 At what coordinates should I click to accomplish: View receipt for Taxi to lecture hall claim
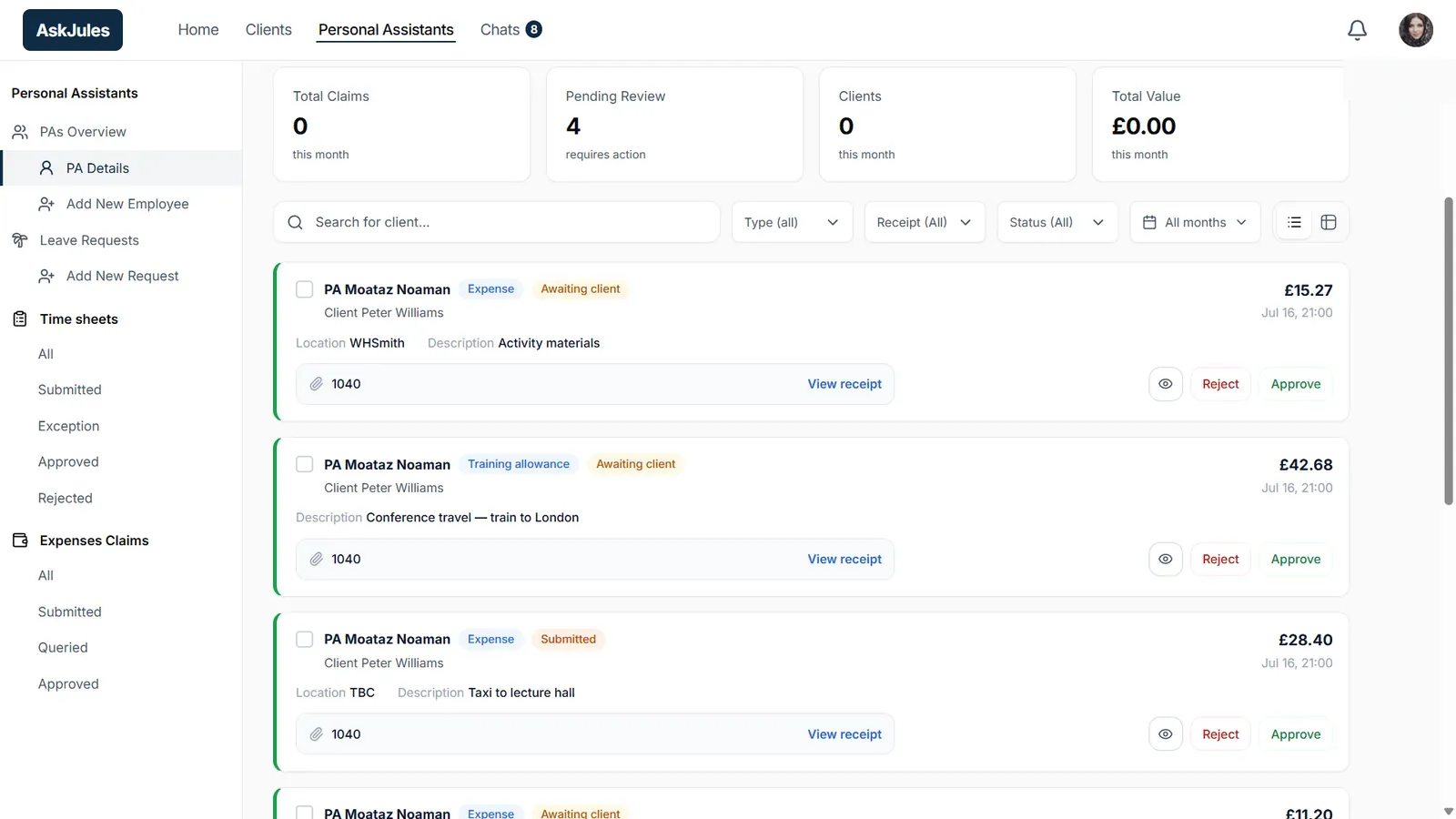click(844, 734)
